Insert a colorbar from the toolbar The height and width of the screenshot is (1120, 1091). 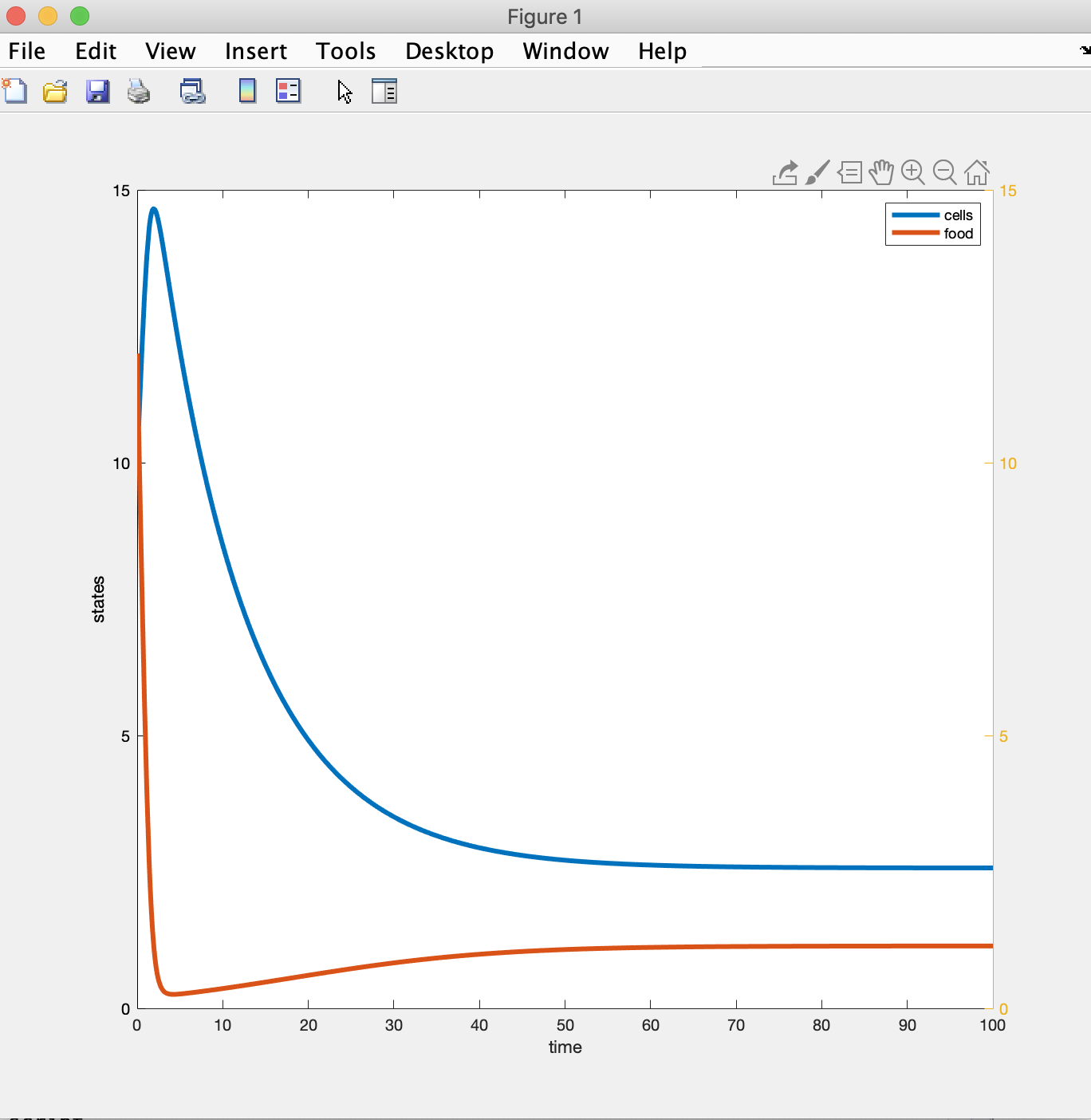pos(247,91)
